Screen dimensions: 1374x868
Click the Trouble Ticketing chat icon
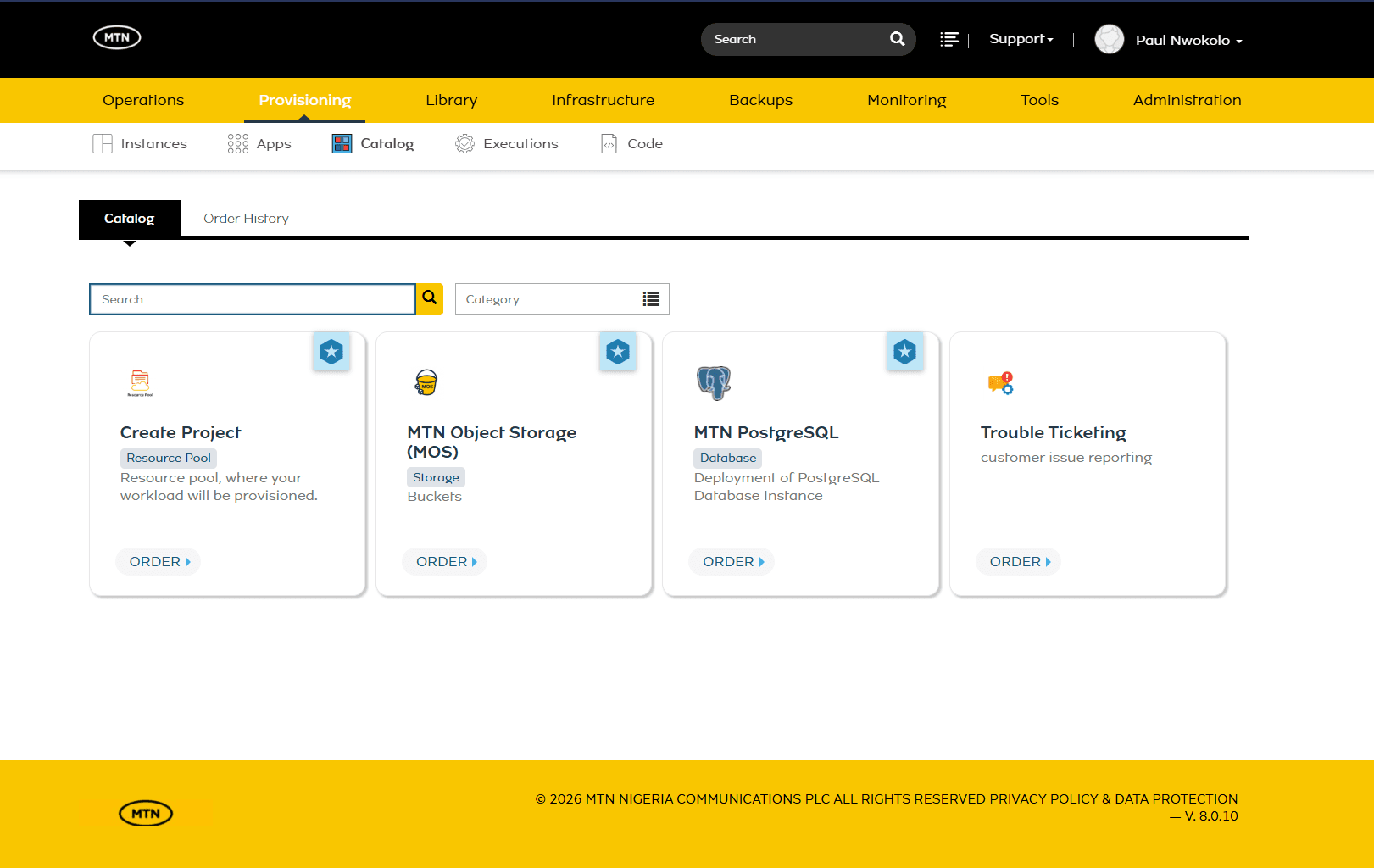pyautogui.click(x=1000, y=383)
